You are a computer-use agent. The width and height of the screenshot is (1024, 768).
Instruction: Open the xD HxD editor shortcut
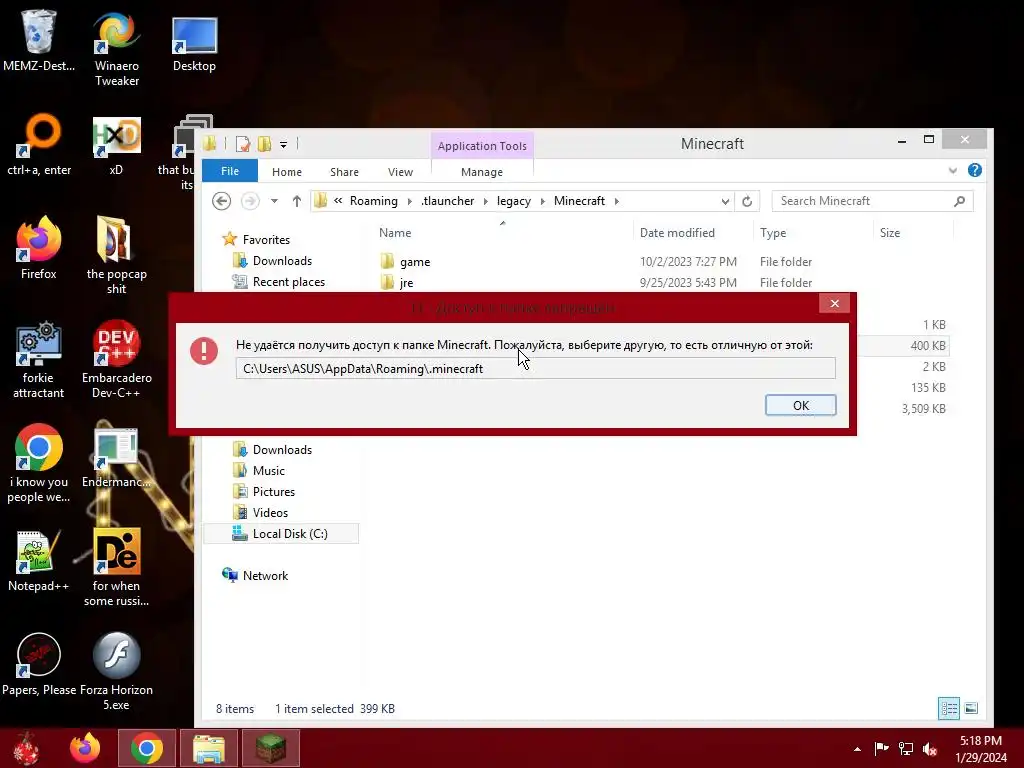click(116, 144)
